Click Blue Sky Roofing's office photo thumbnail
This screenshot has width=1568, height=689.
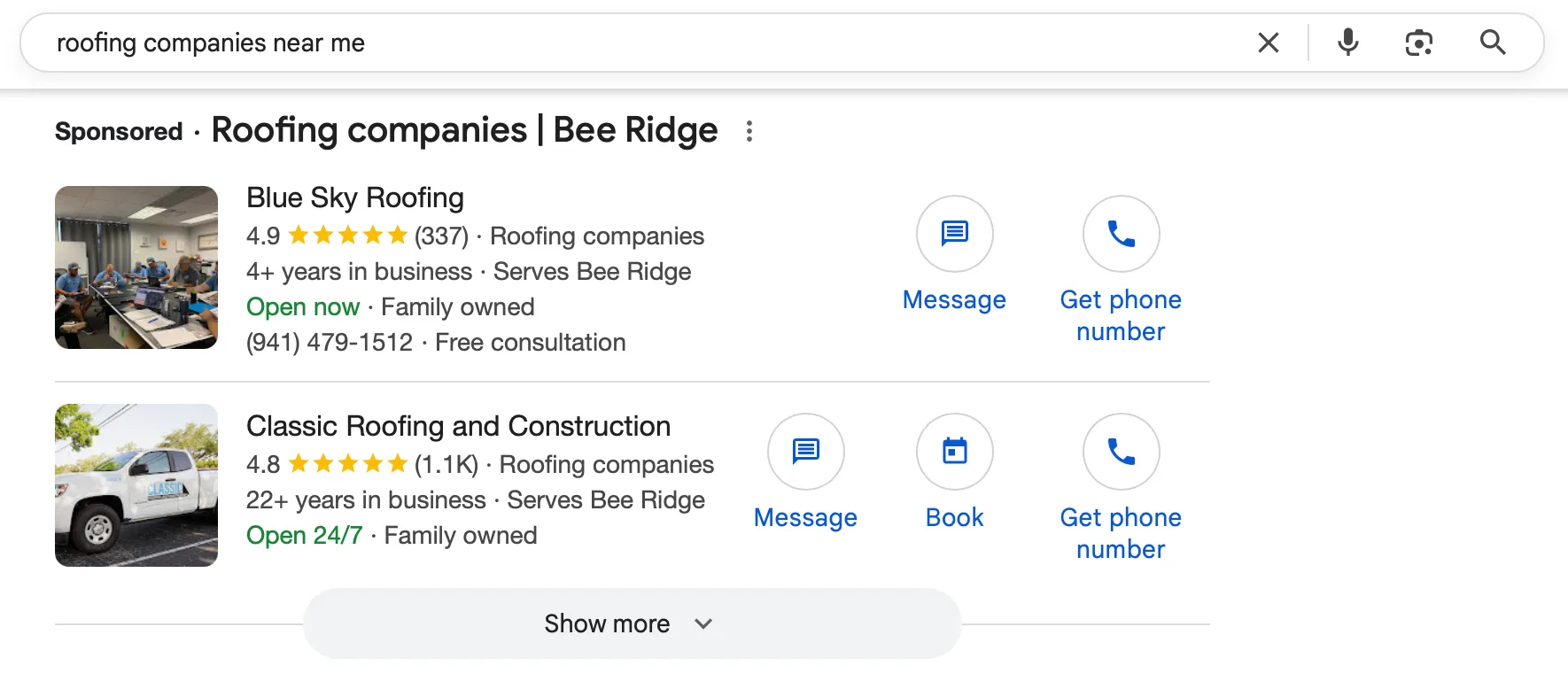point(136,267)
